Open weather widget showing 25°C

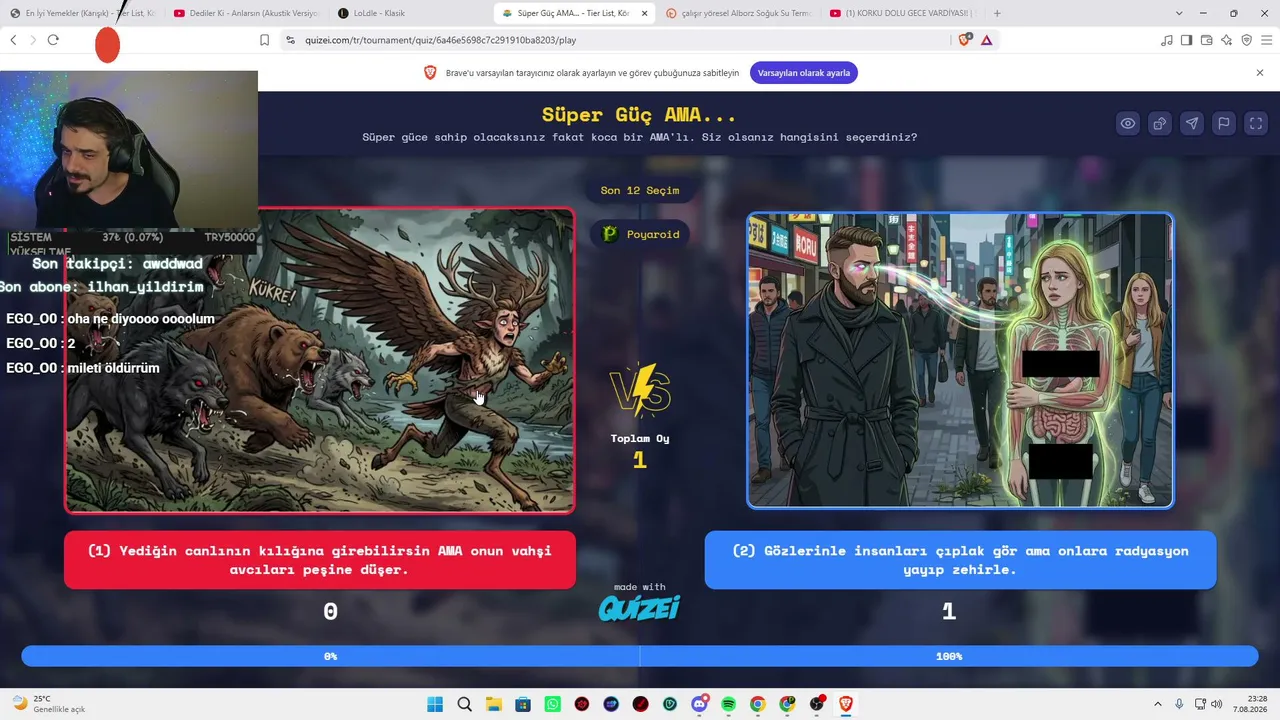pos(48,704)
